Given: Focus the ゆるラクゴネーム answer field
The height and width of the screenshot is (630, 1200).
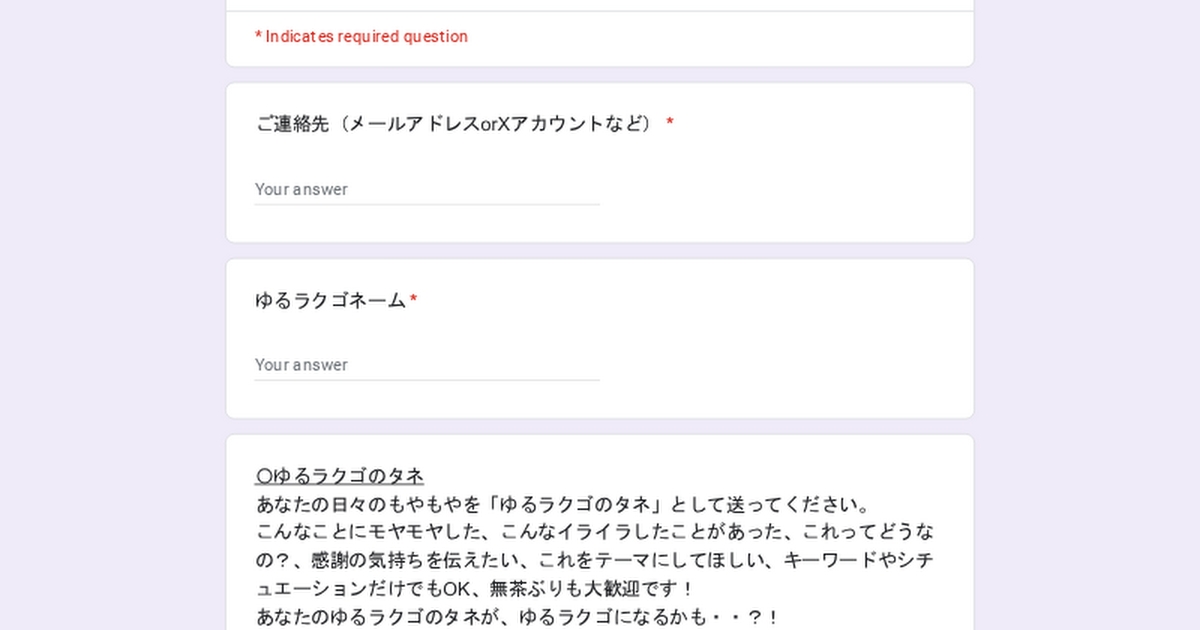Looking at the screenshot, I should pyautogui.click(x=427, y=365).
